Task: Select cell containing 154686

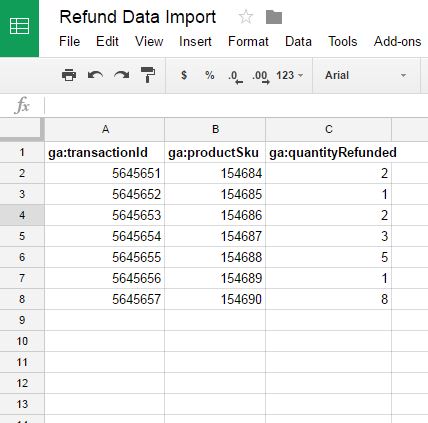Action: click(x=215, y=215)
